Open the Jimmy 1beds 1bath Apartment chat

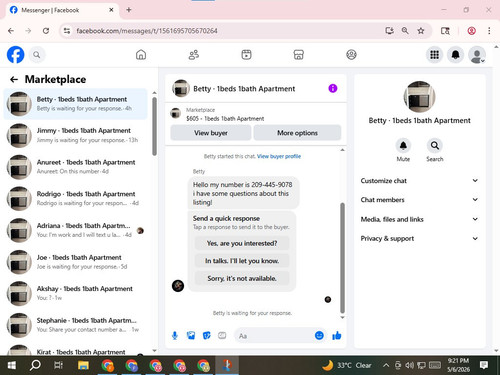tap(75, 135)
